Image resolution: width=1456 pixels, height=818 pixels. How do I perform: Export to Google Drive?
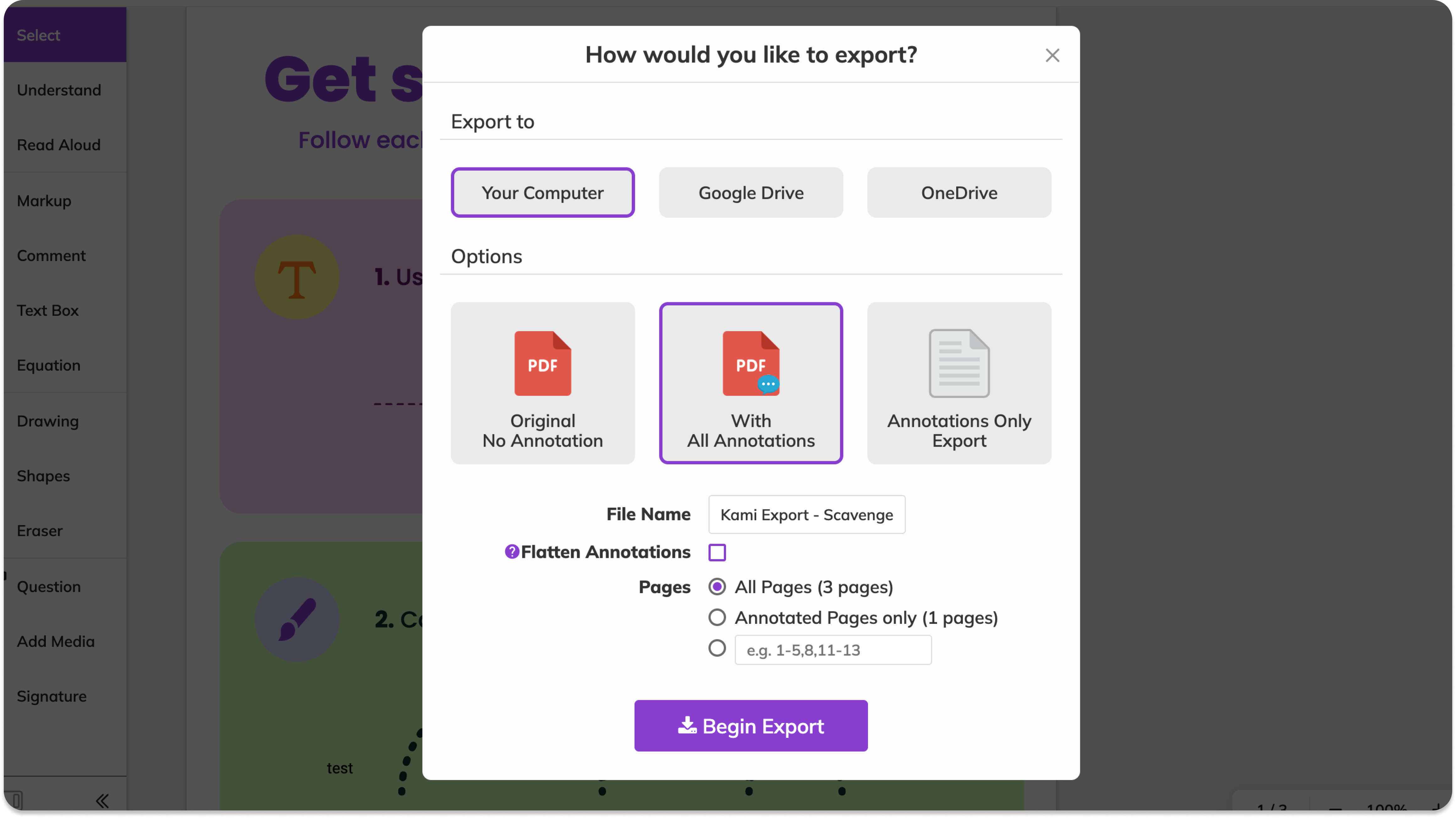pos(750,193)
